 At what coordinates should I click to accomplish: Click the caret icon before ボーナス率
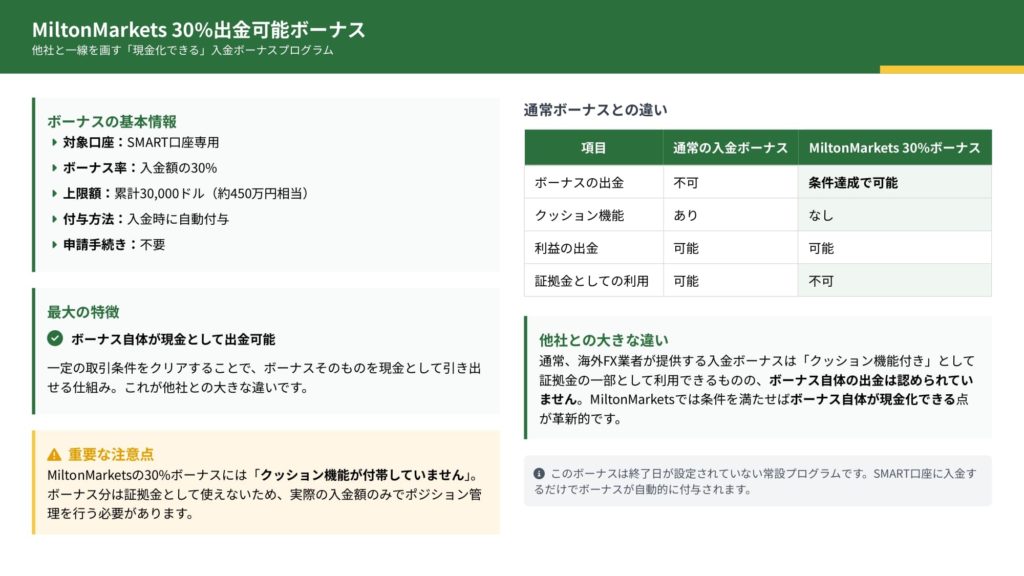[x=54, y=168]
